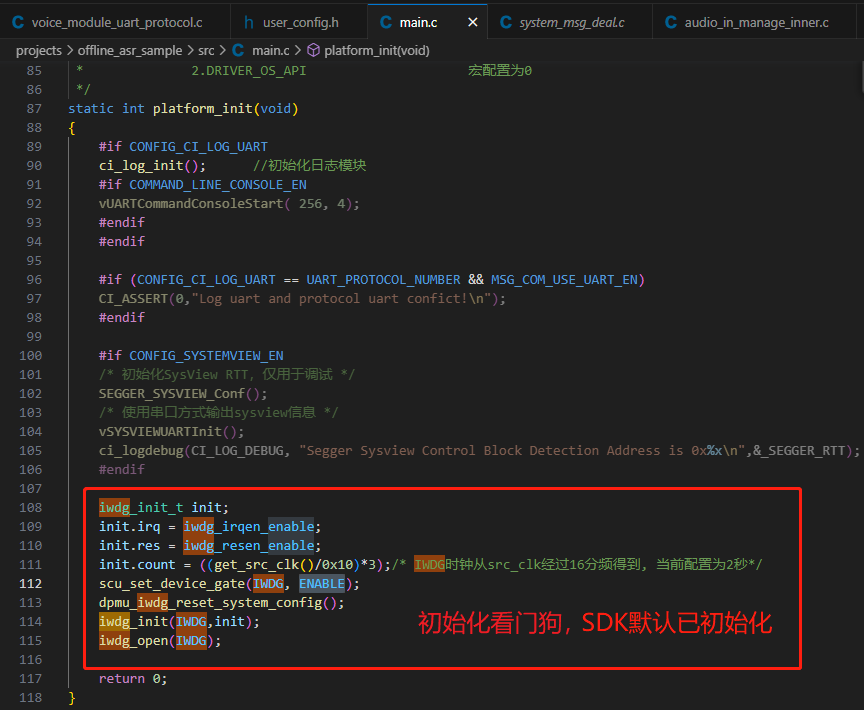The height and width of the screenshot is (710, 864).
Task: Click the C file icon on main.c tab
Action: tap(386, 22)
